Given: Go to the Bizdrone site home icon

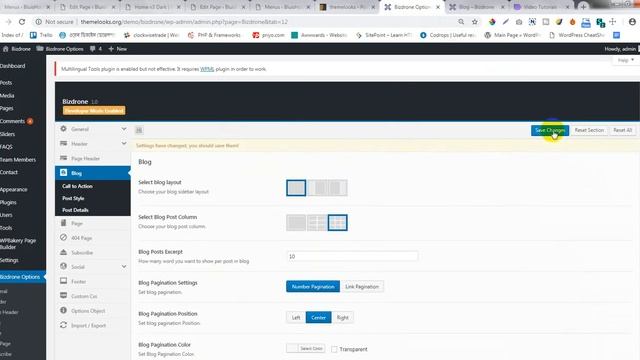Looking at the screenshot, I should 6,49.
